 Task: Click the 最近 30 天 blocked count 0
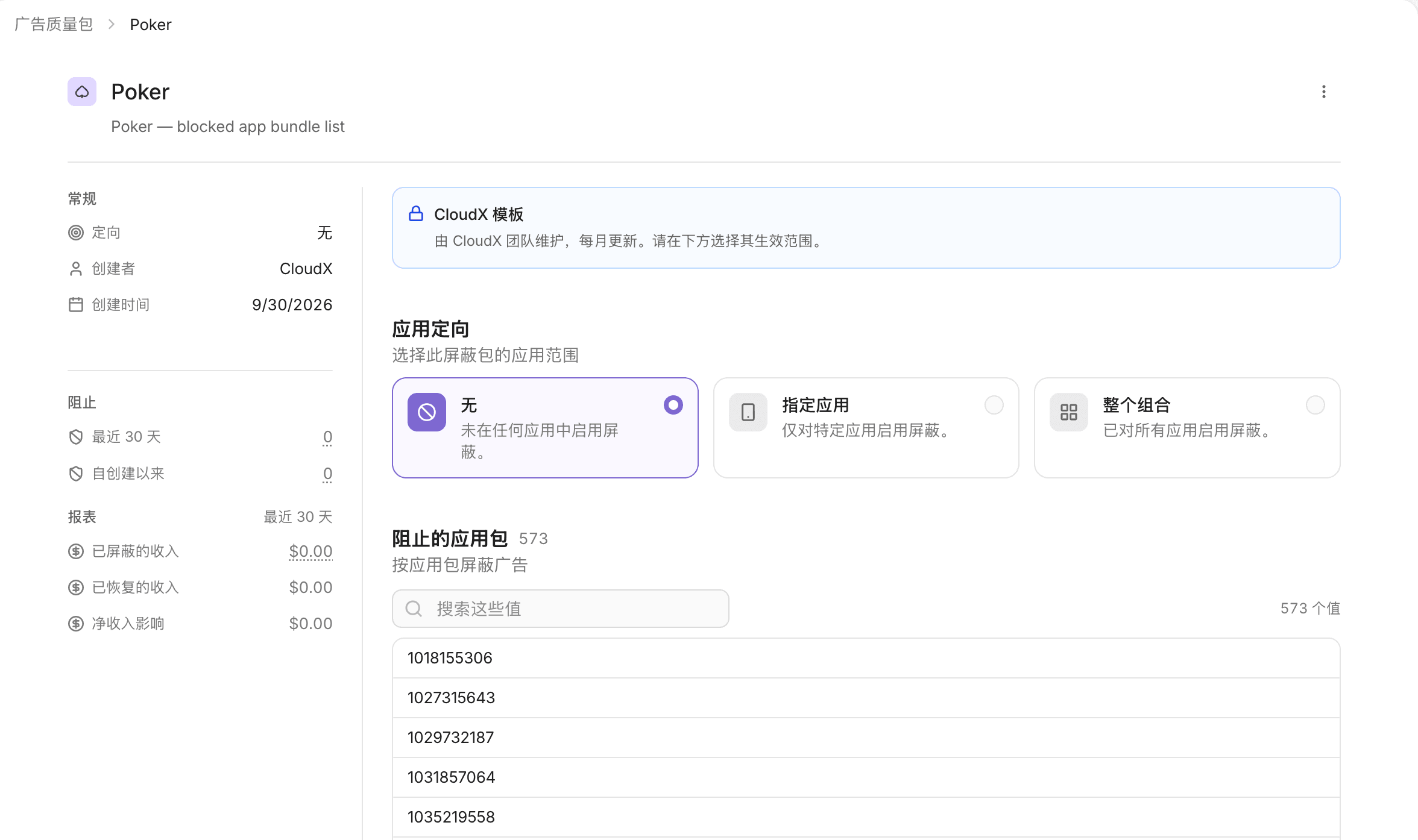327,437
